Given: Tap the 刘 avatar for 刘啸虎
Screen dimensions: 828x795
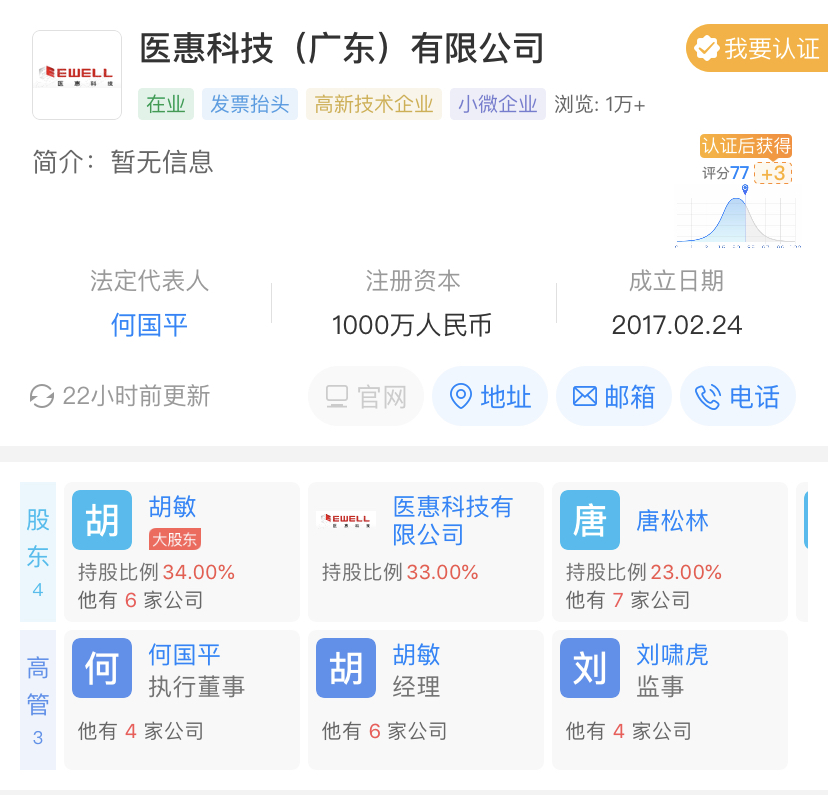Looking at the screenshot, I should (590, 668).
